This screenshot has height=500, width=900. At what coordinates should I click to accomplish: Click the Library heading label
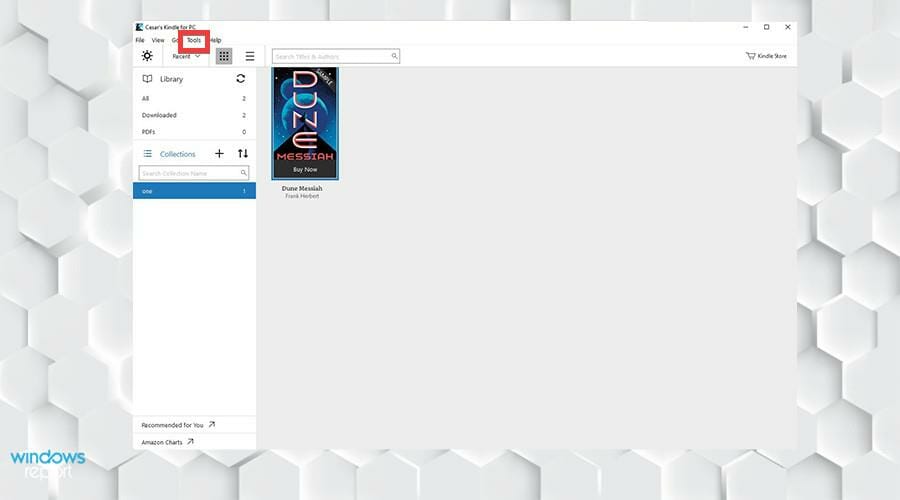[x=172, y=79]
